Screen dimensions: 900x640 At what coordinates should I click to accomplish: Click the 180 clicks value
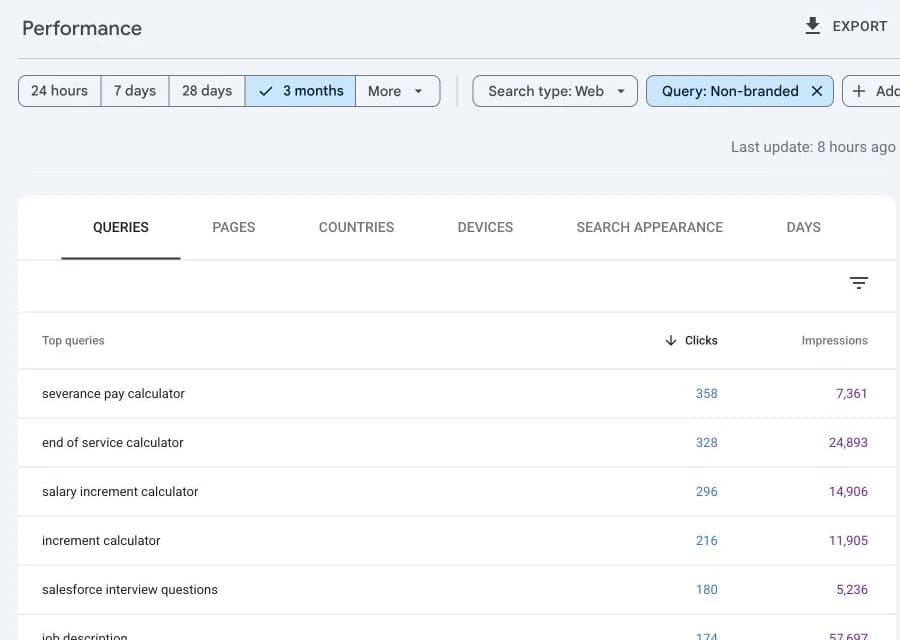pos(707,589)
